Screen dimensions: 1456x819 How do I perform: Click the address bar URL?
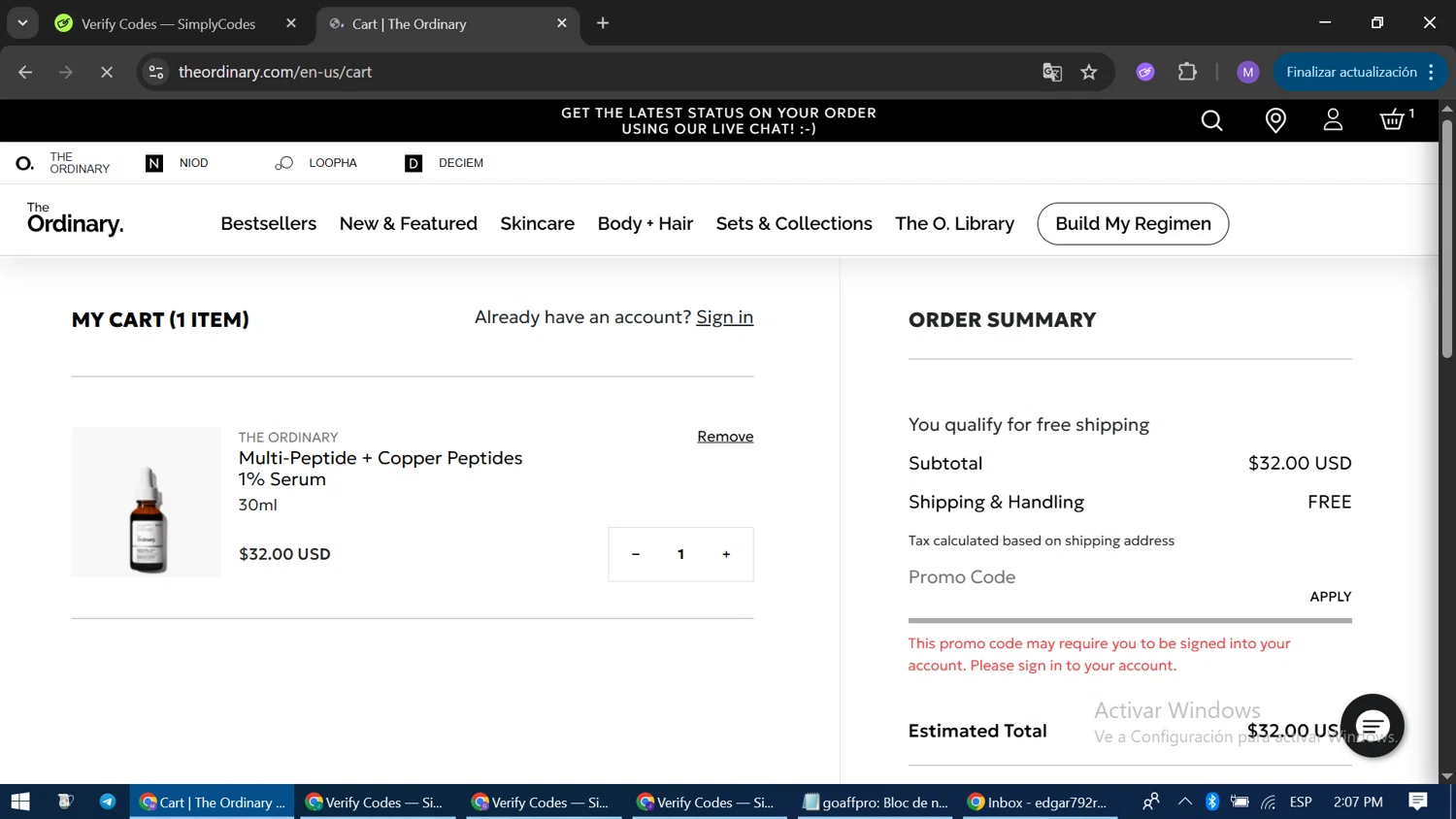coord(276,72)
